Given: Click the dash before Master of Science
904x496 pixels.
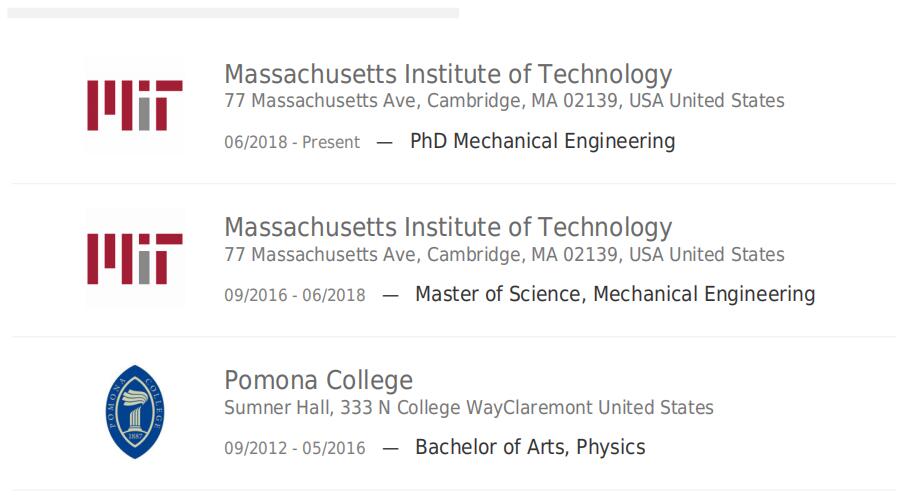Looking at the screenshot, I should [x=390, y=296].
